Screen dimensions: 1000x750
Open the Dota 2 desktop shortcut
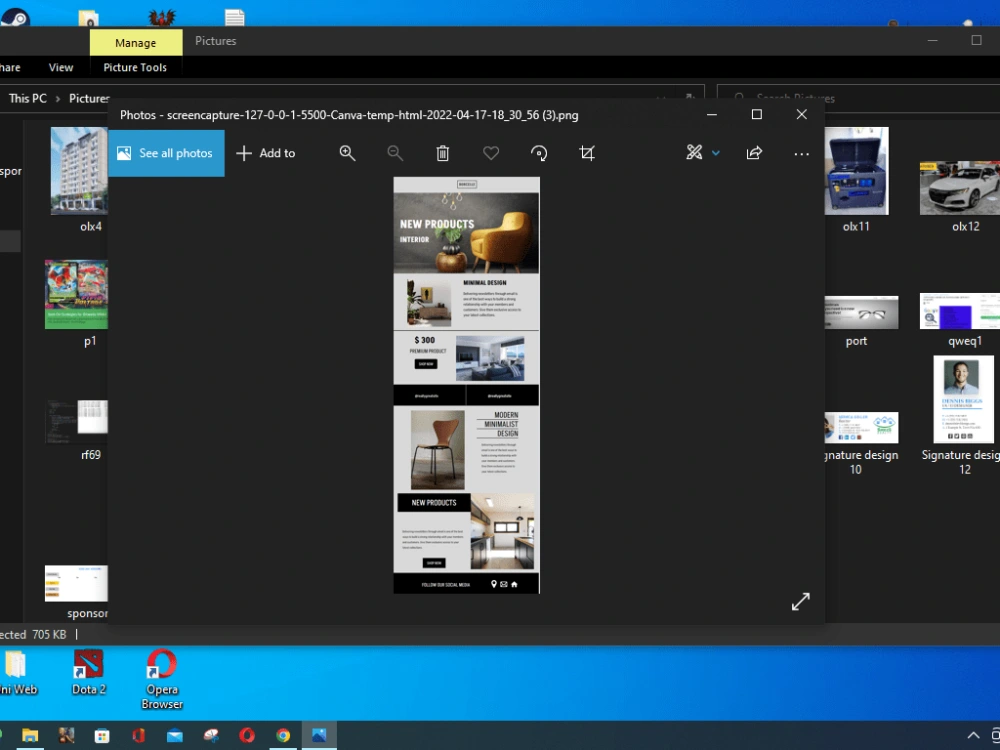tap(88, 672)
